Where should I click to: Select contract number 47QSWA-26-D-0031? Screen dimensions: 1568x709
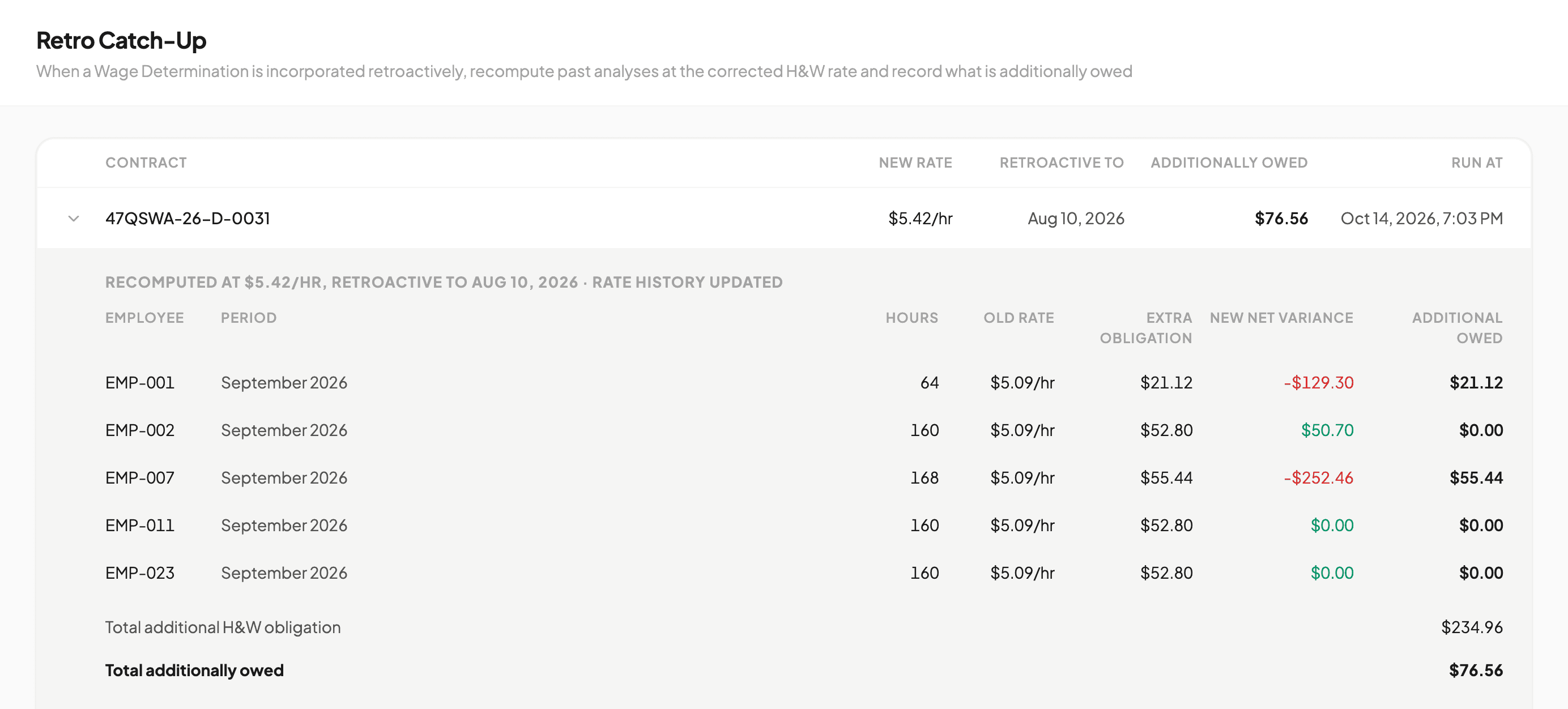188,219
